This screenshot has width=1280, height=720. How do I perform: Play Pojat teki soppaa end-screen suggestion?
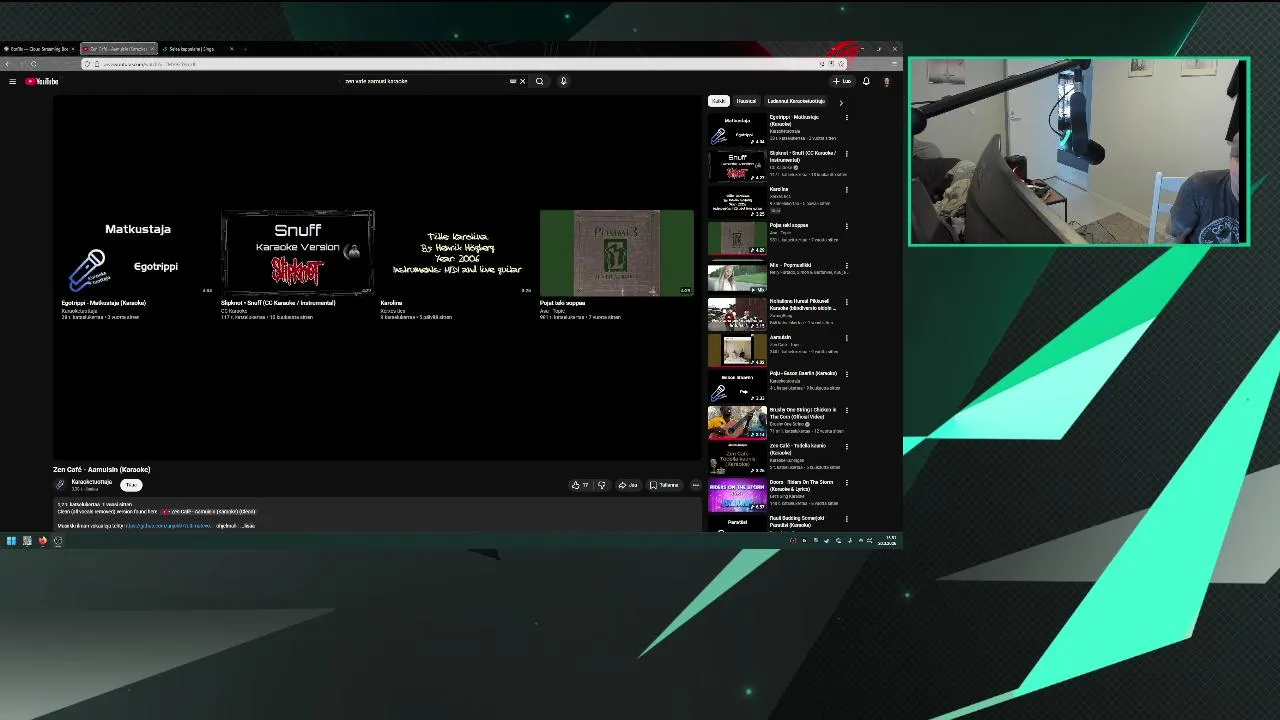click(617, 253)
